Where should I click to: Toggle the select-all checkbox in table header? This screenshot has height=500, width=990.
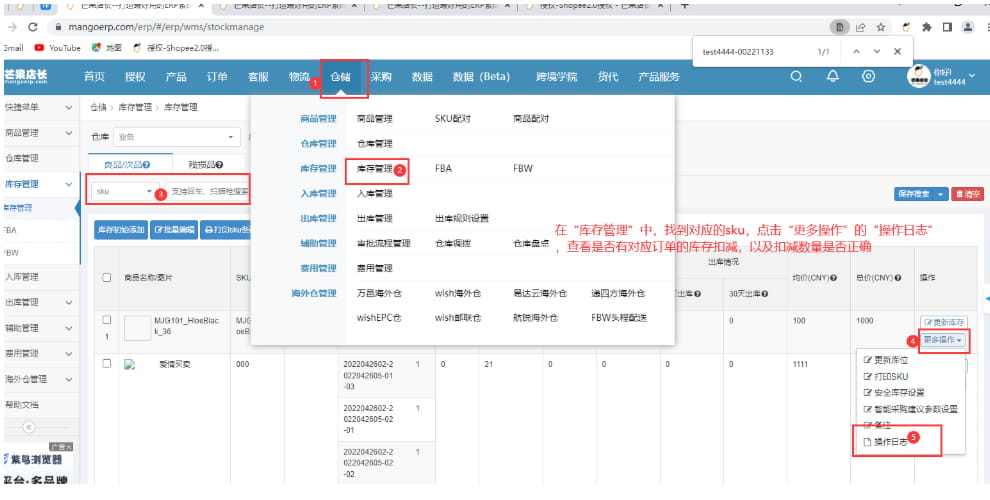pos(107,277)
